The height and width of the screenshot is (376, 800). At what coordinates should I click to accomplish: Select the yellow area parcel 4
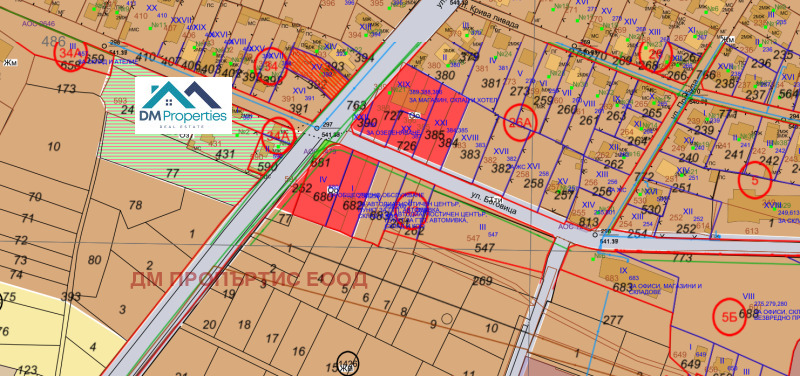93,347
